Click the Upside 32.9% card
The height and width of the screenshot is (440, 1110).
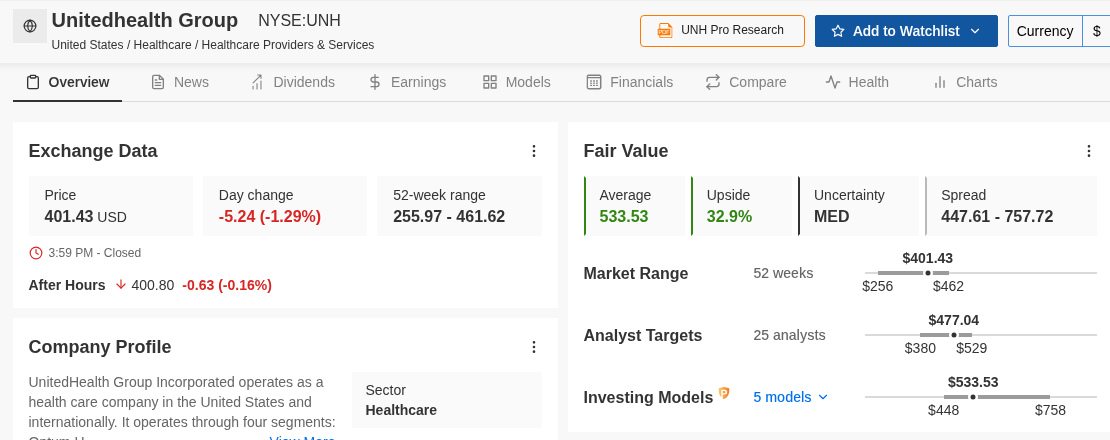point(741,206)
